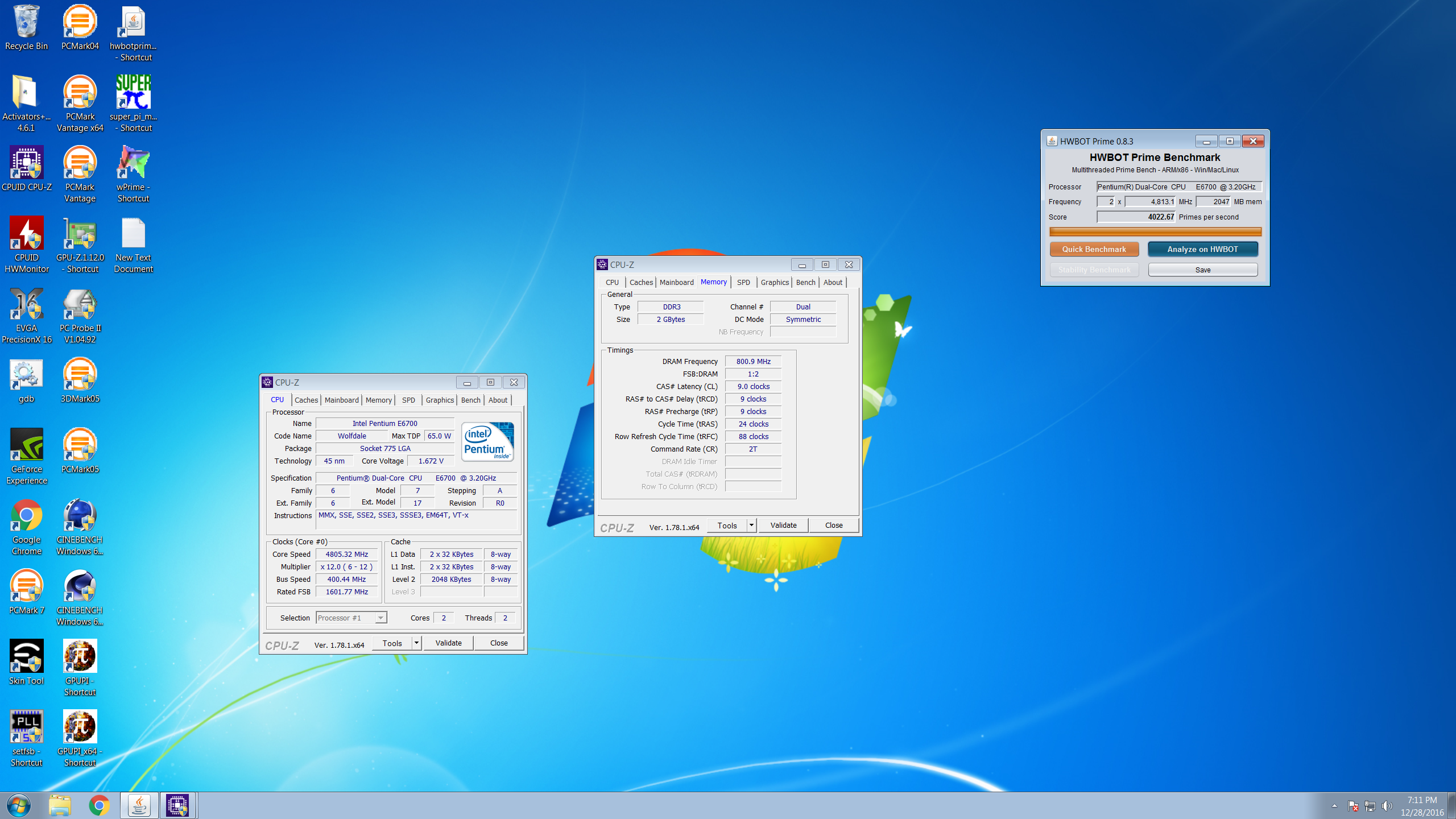Click Validate in CPU window
The height and width of the screenshot is (819, 1456).
(x=448, y=643)
